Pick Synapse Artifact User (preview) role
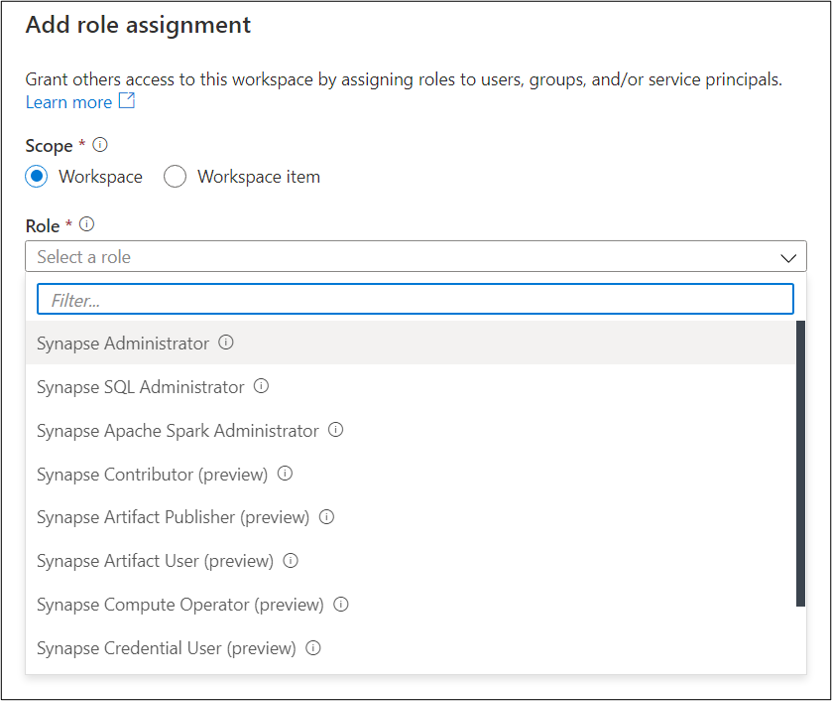The width and height of the screenshot is (832, 701). pos(155,561)
